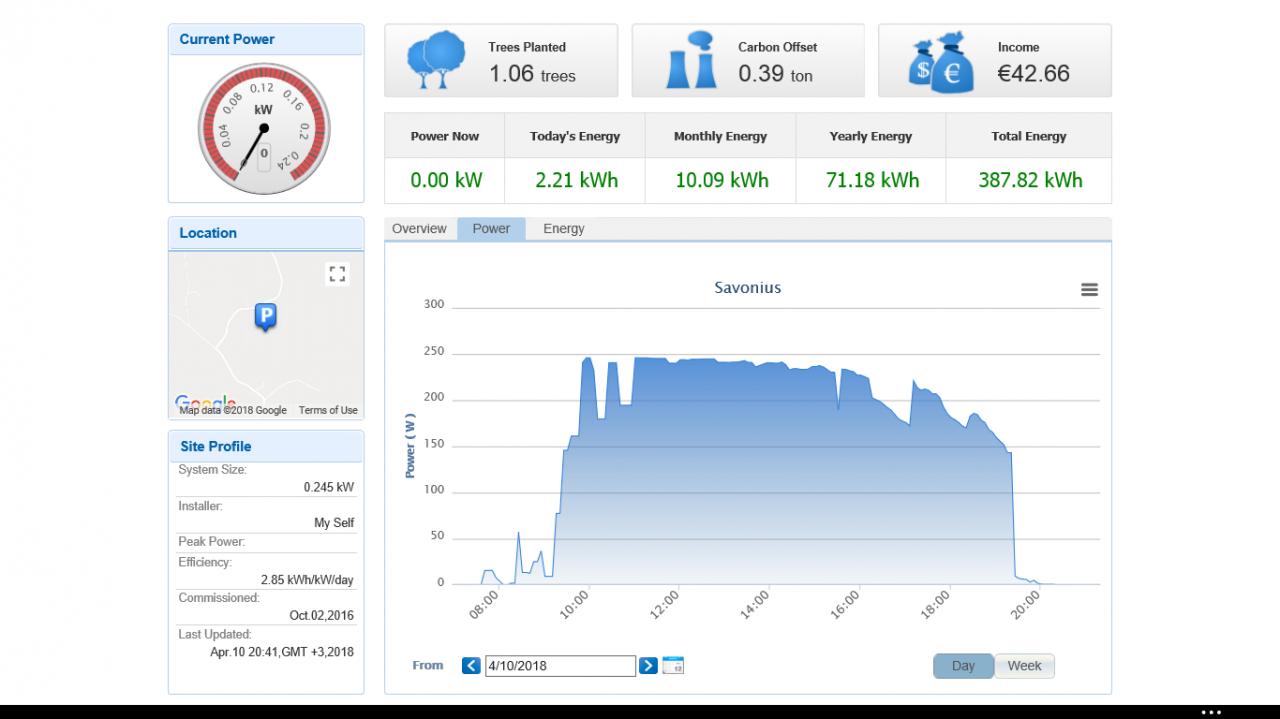
Task: Click the Income money bags icon
Action: 941,62
